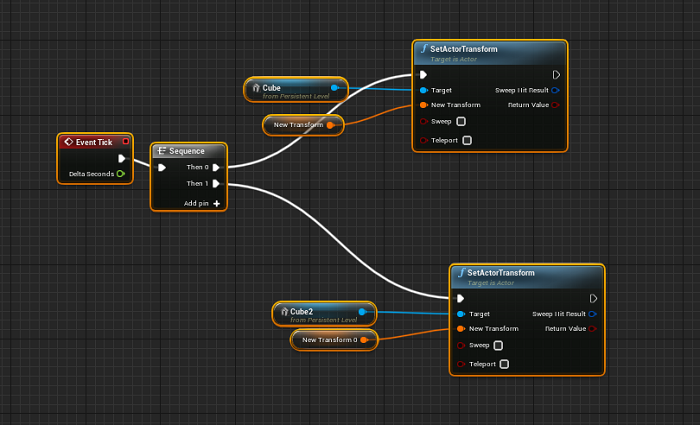Click the New Transform variable output pin
This screenshot has height=425, width=700.
pos(330,125)
